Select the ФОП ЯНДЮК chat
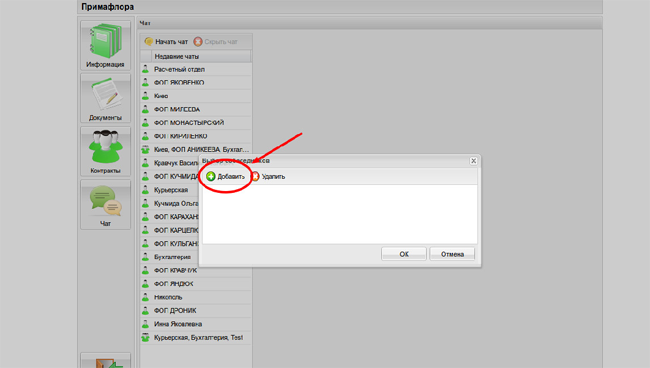This screenshot has height=368, width=650. click(x=196, y=284)
